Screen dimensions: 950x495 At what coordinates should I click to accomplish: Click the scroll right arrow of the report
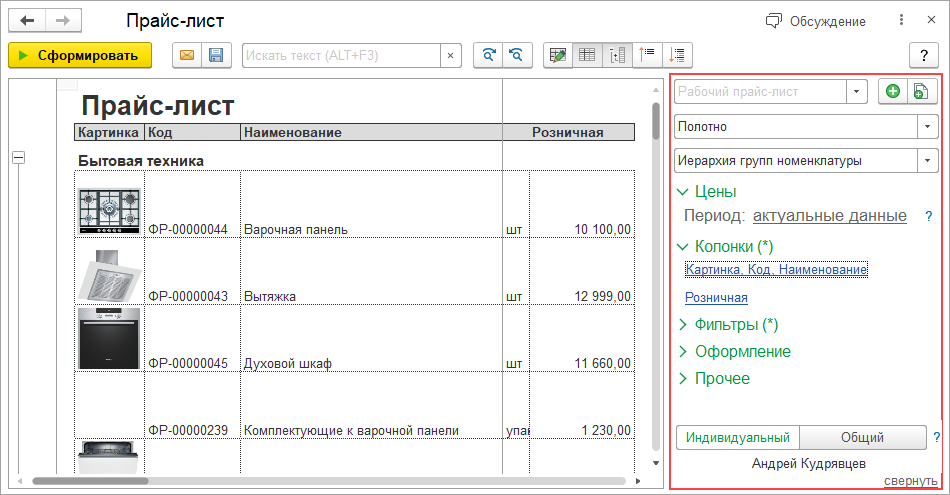pyautogui.click(x=638, y=481)
